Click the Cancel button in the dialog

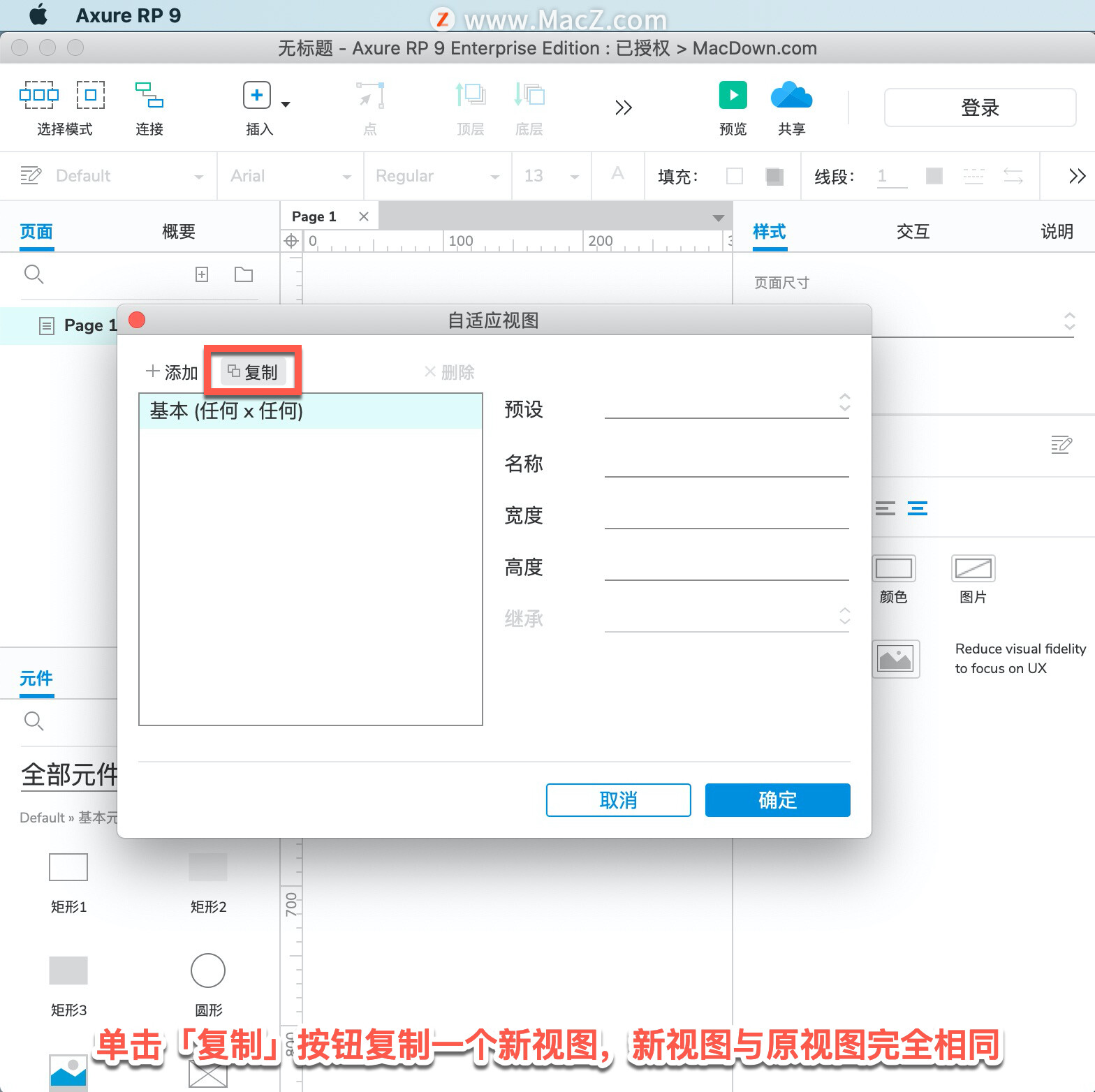coord(619,800)
